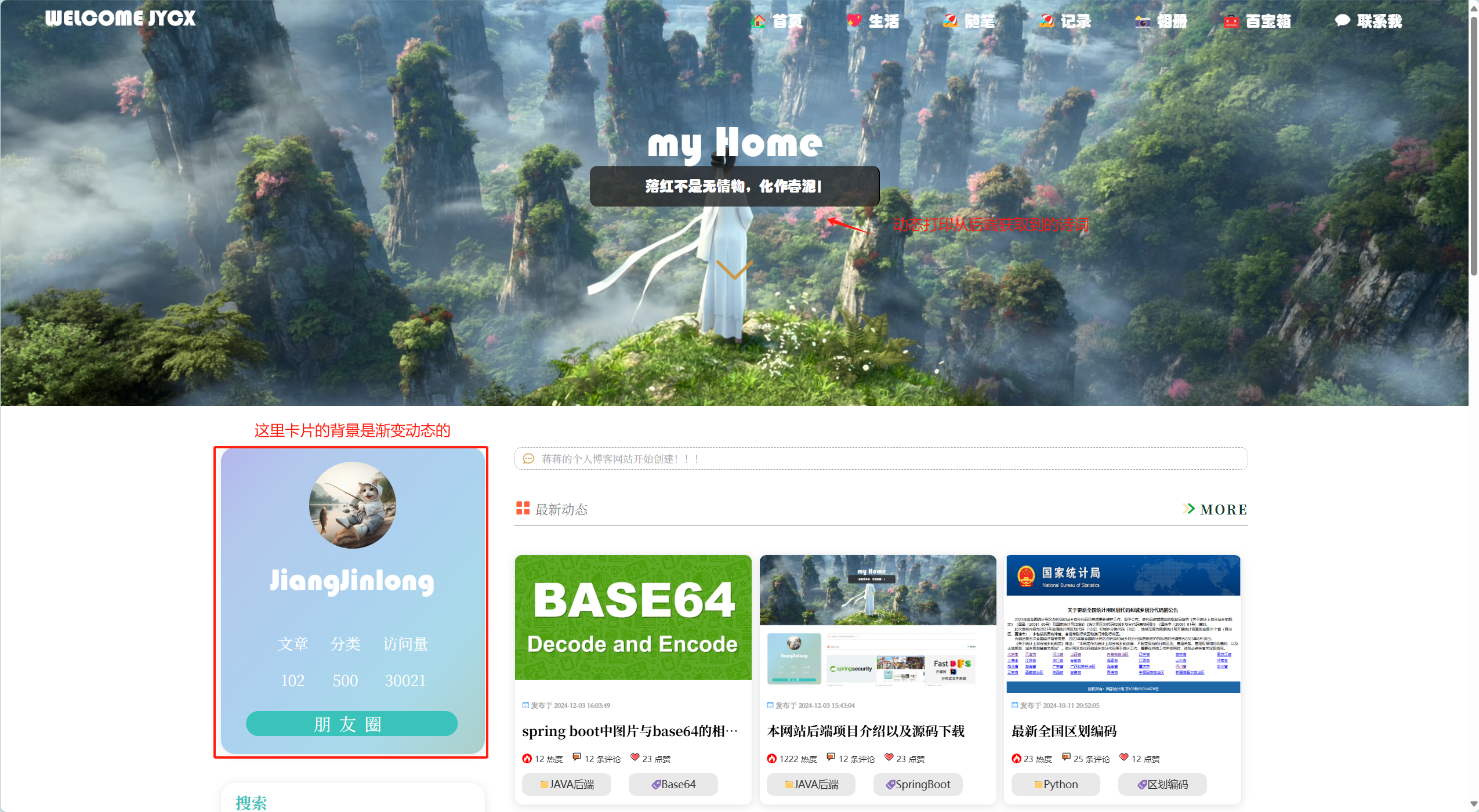Click the flame heat icon on BASE64 card

tap(527, 759)
